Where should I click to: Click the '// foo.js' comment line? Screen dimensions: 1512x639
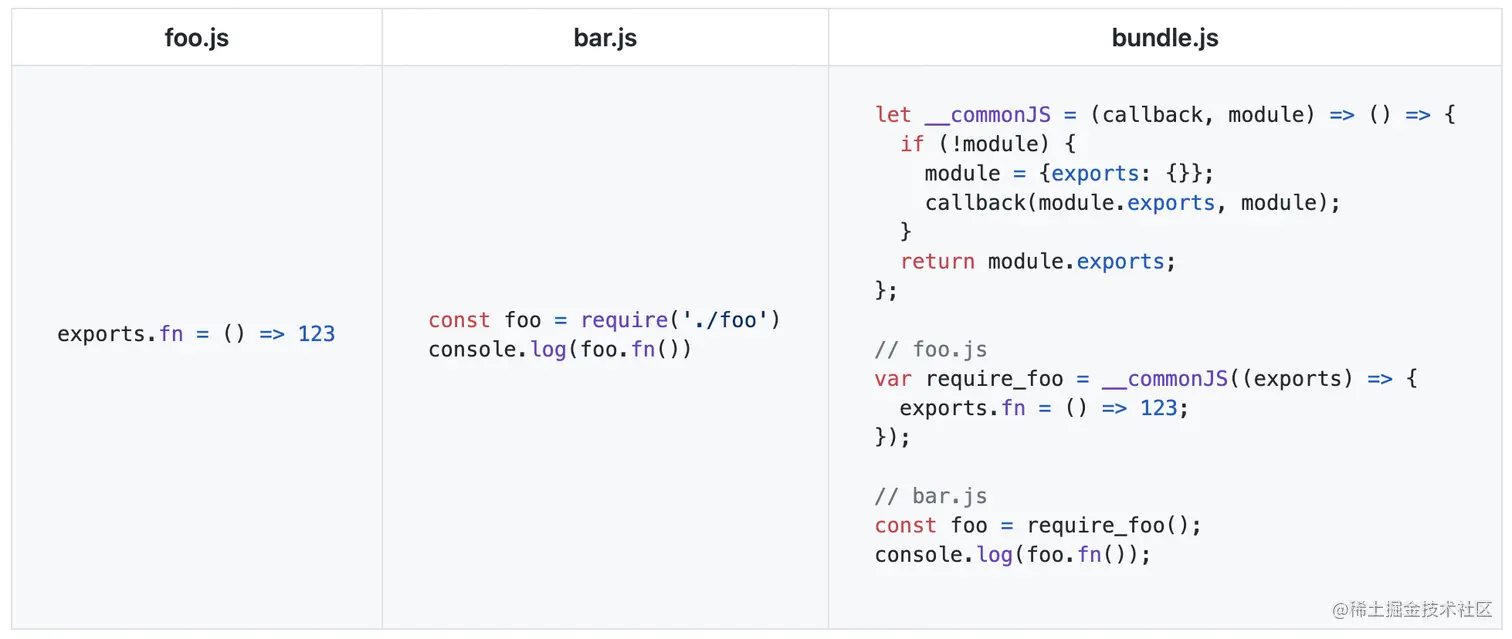tap(931, 350)
